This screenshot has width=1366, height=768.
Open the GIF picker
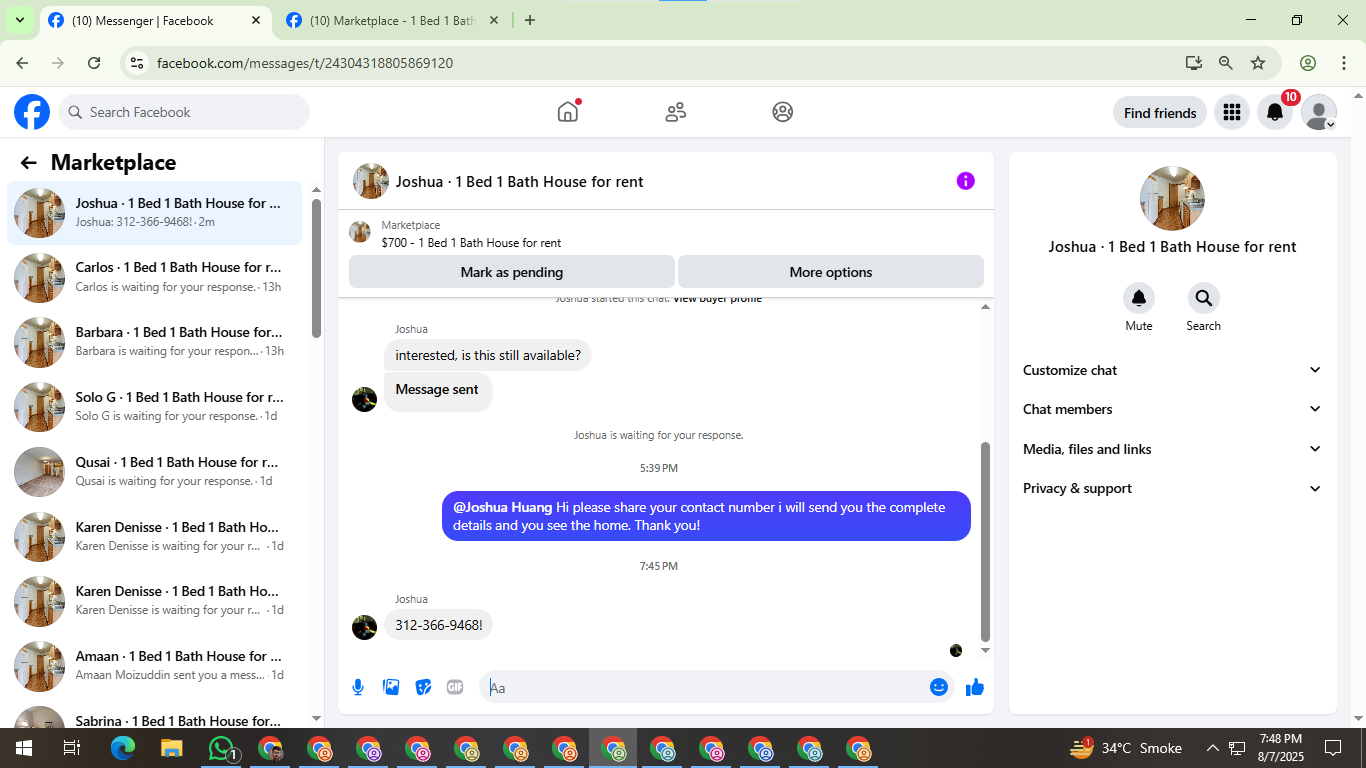tap(455, 687)
